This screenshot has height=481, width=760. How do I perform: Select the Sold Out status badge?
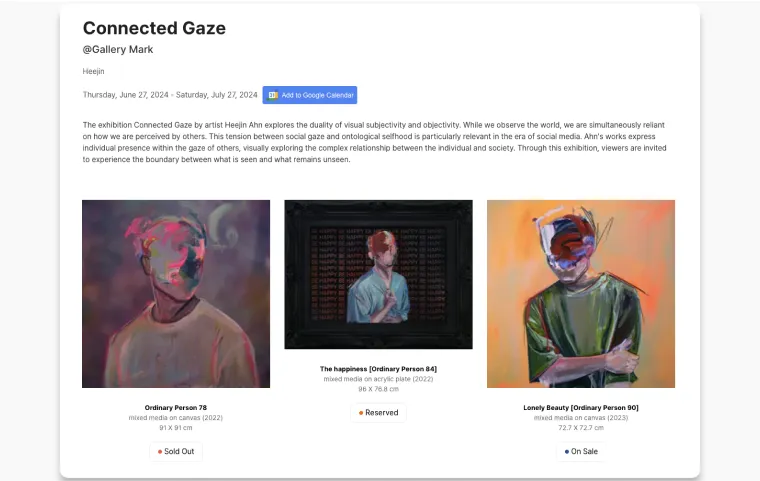176,452
